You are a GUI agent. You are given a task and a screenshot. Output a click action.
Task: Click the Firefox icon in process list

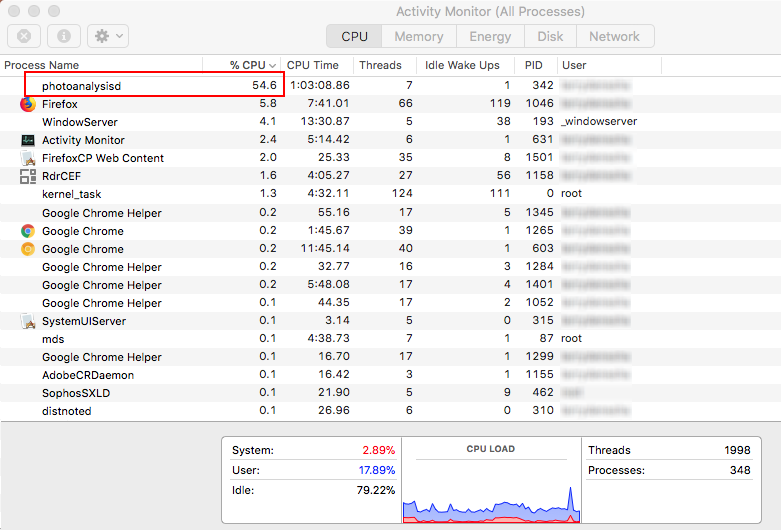(x=28, y=104)
